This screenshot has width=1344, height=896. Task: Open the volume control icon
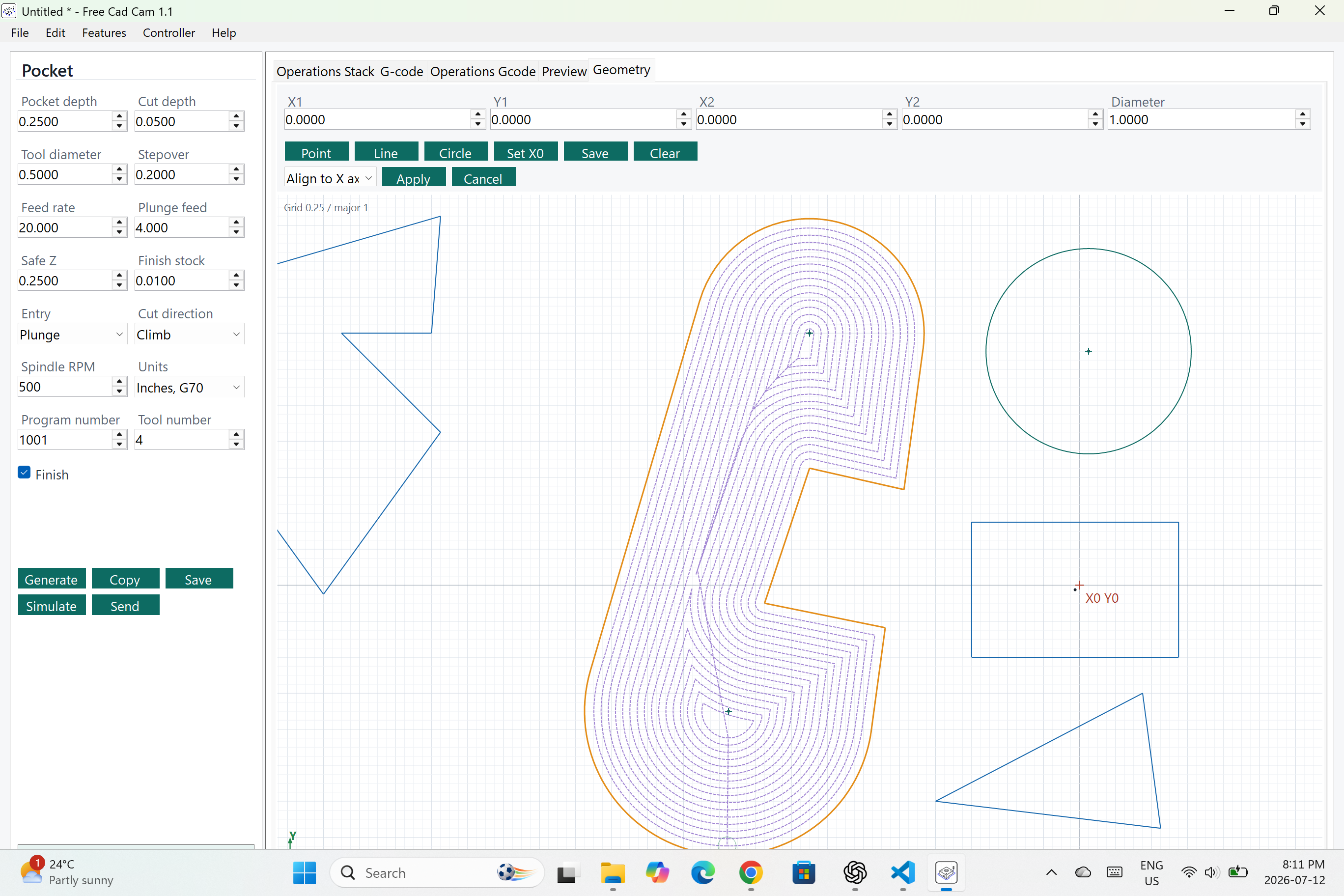1211,872
